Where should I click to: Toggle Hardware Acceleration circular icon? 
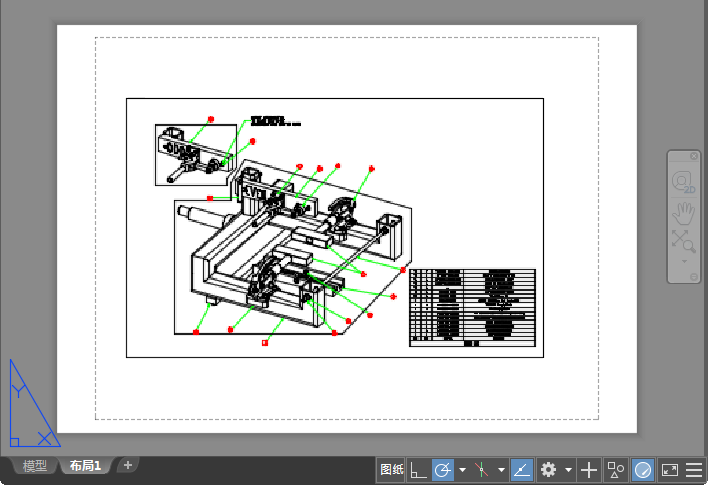click(643, 470)
